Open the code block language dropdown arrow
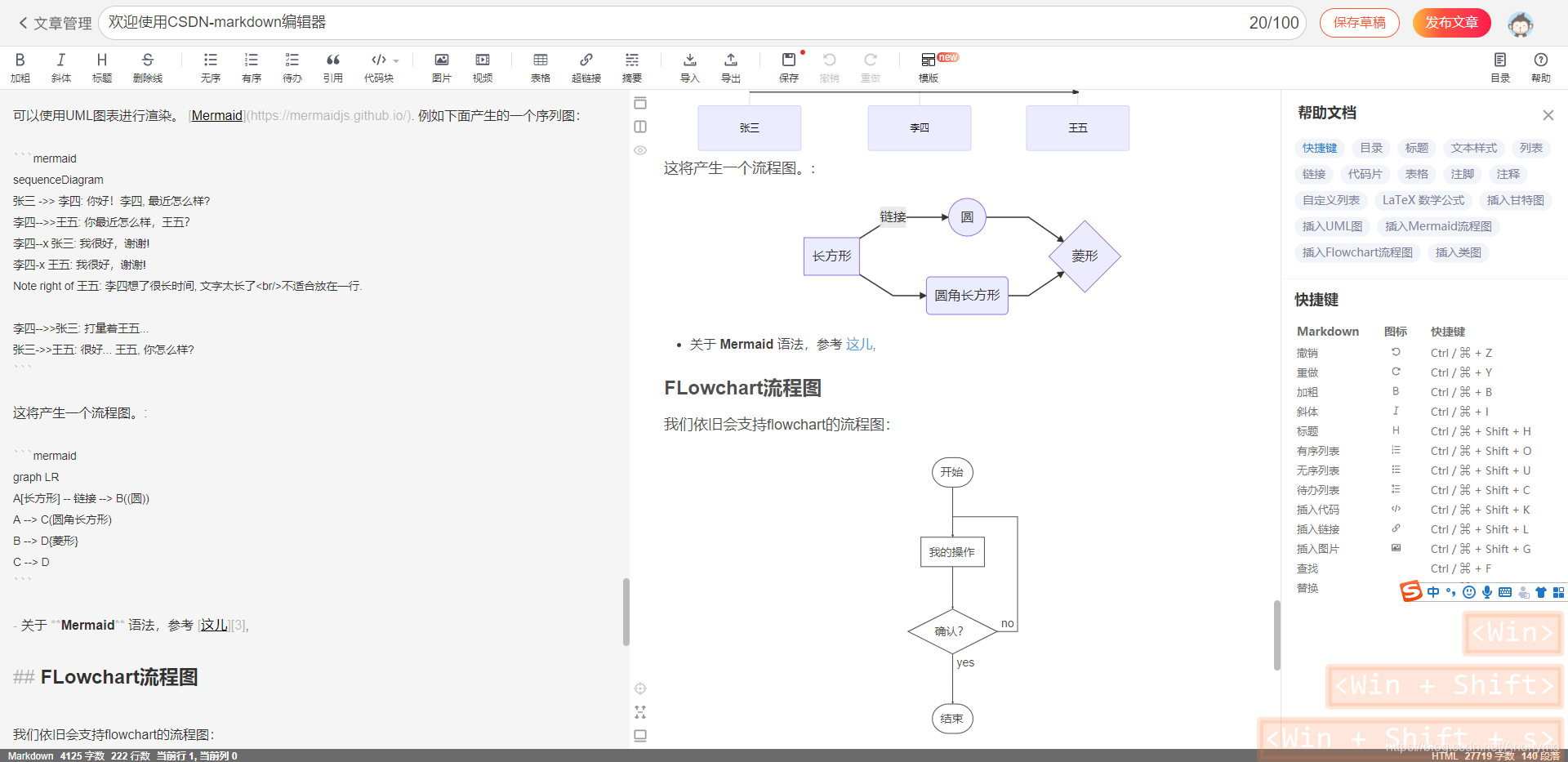 (x=396, y=60)
